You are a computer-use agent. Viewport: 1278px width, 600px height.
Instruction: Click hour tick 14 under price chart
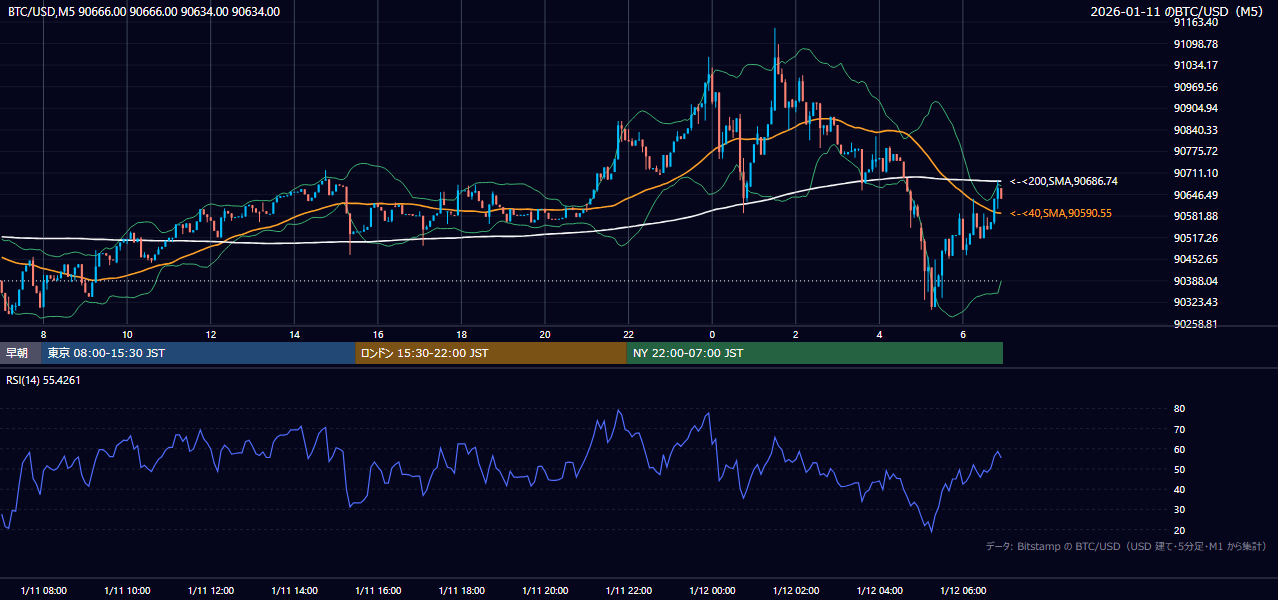point(294,334)
